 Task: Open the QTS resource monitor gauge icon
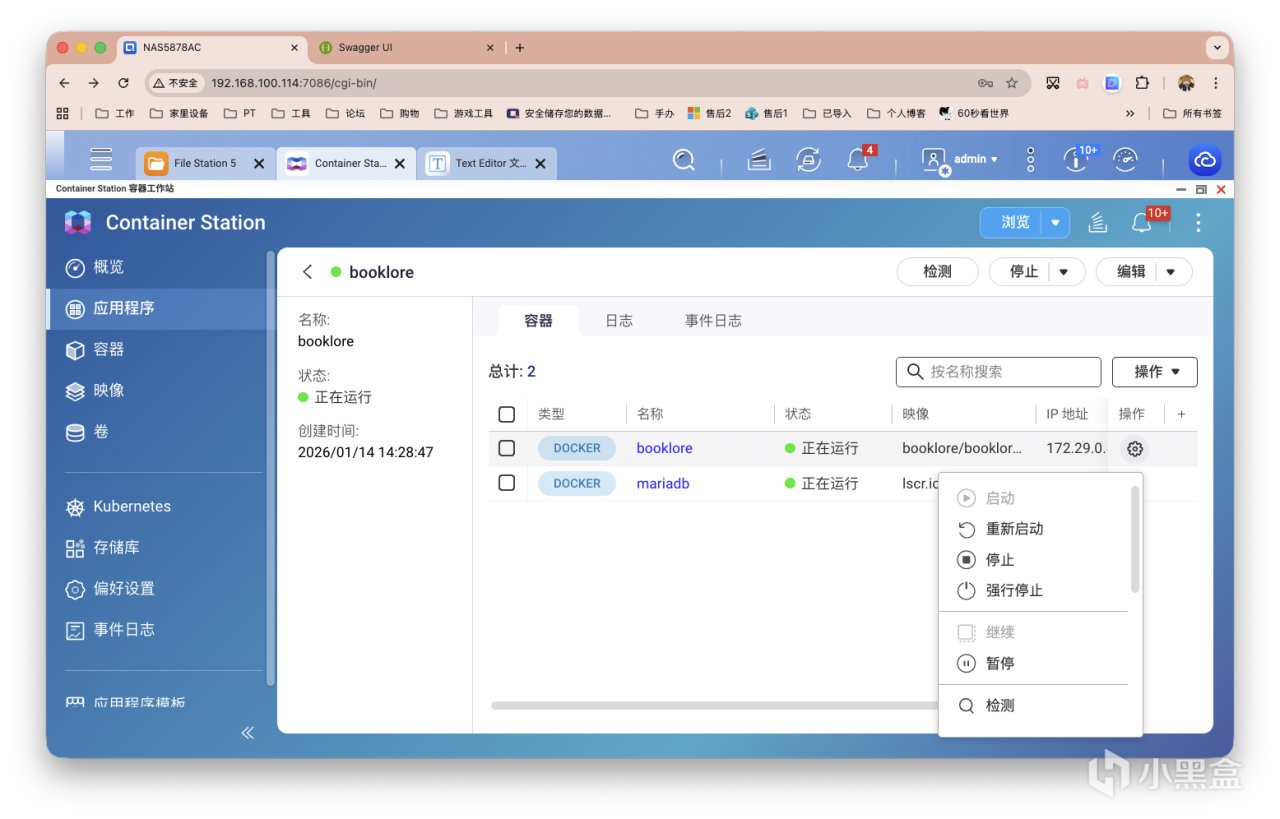[x=1126, y=160]
